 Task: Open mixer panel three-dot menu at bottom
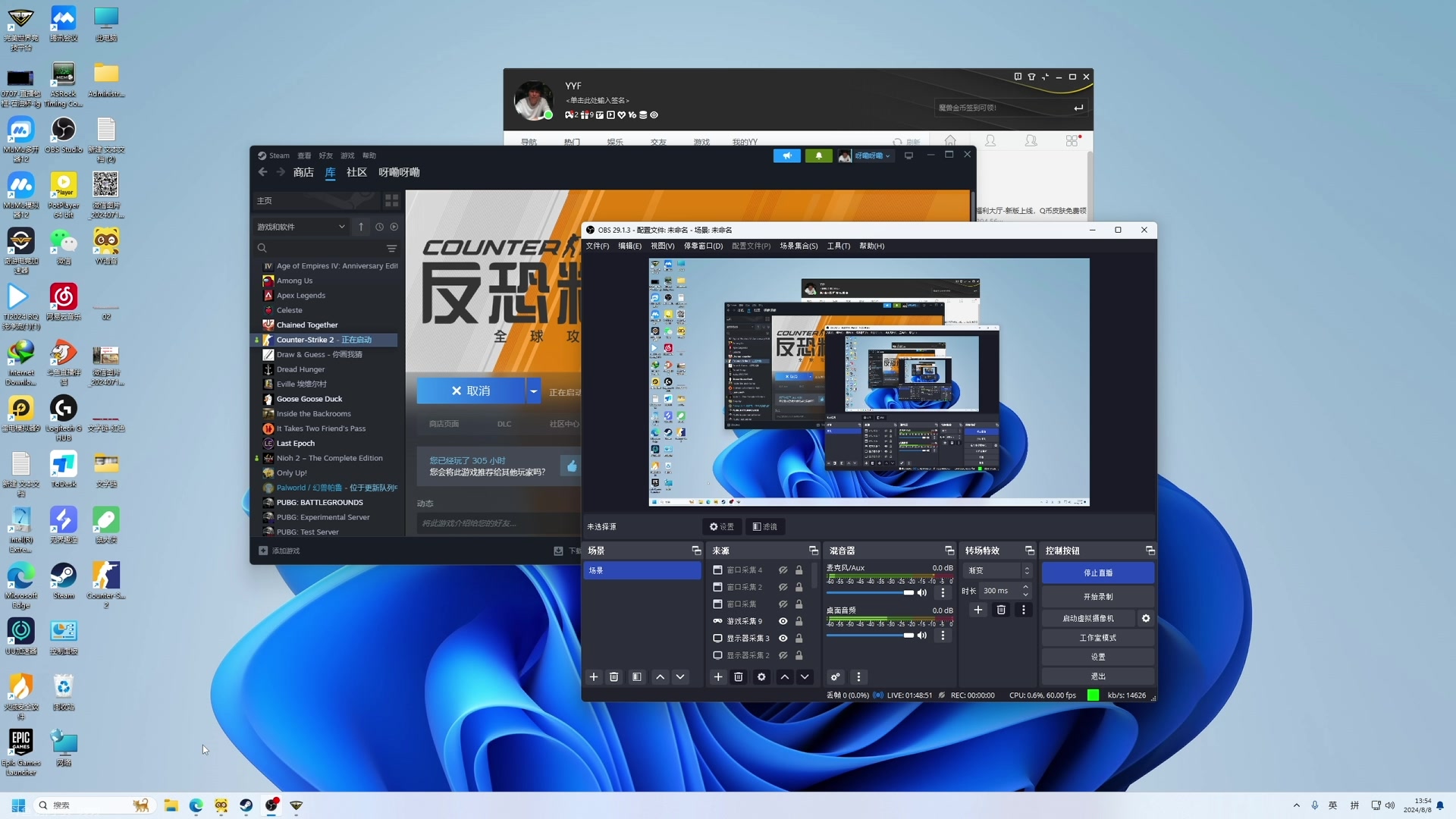click(x=858, y=677)
